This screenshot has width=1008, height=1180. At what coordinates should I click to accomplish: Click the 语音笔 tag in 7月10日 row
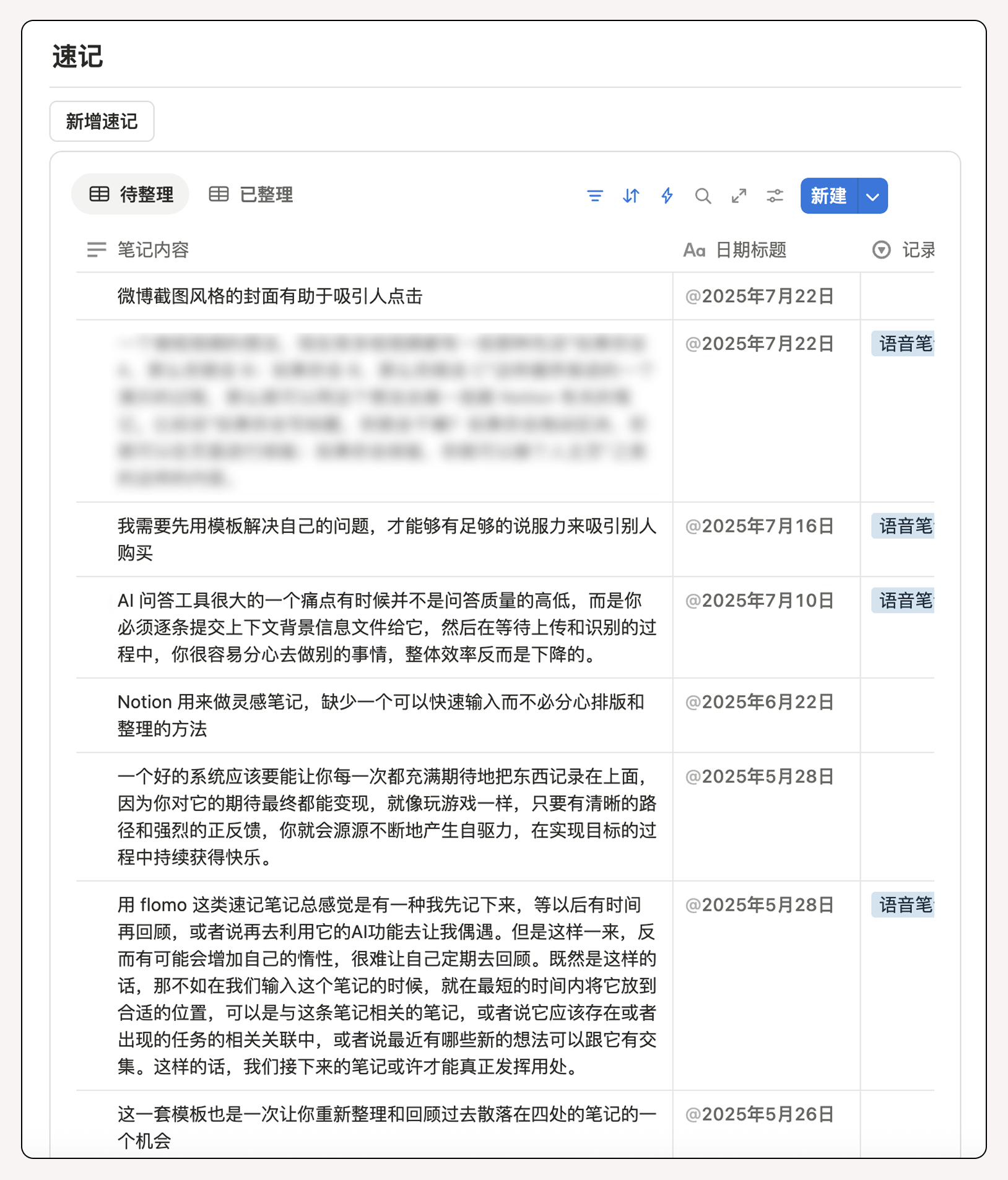coord(903,601)
